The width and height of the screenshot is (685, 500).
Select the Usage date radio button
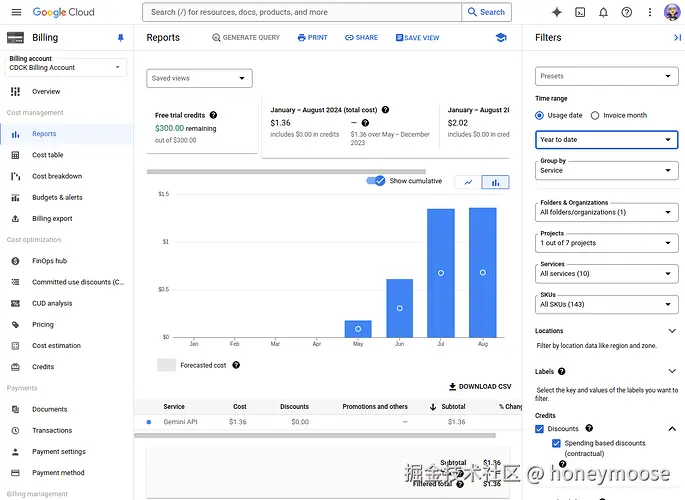pyautogui.click(x=539, y=115)
